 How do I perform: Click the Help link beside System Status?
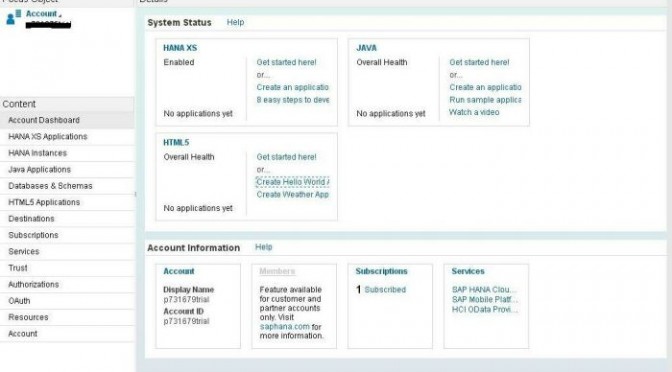(235, 22)
